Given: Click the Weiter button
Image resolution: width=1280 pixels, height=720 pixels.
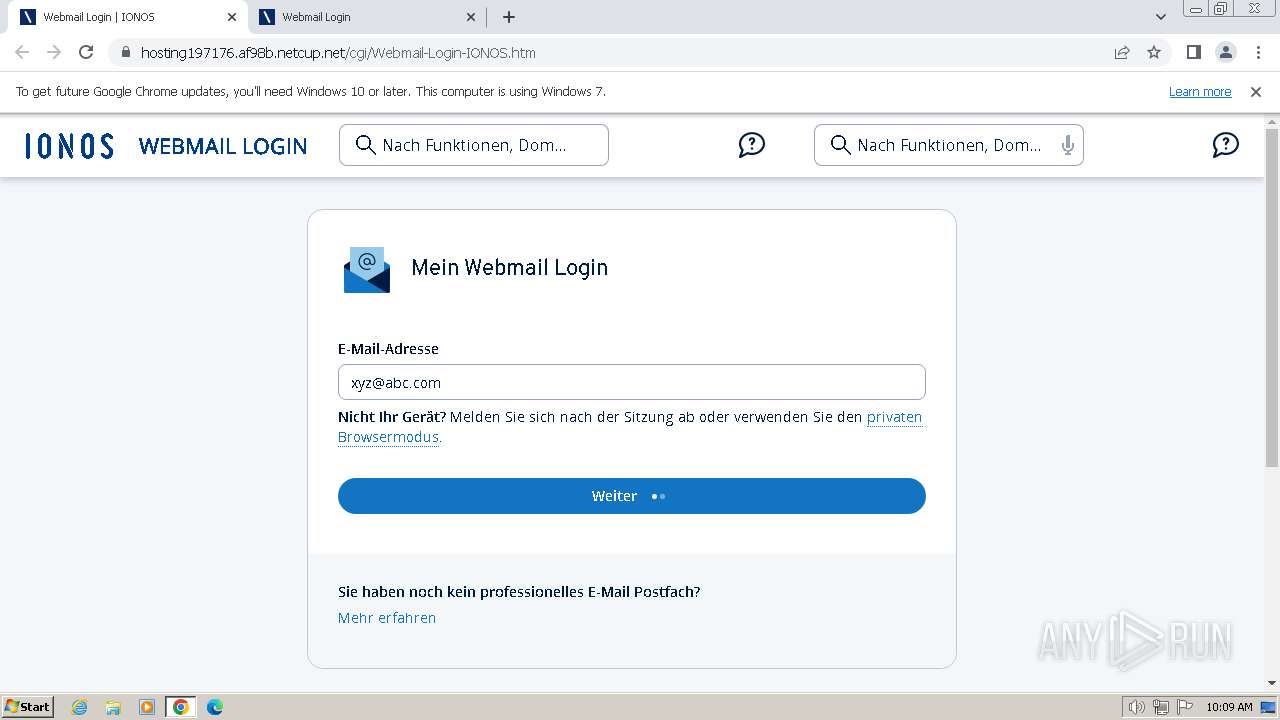Looking at the screenshot, I should tap(632, 496).
